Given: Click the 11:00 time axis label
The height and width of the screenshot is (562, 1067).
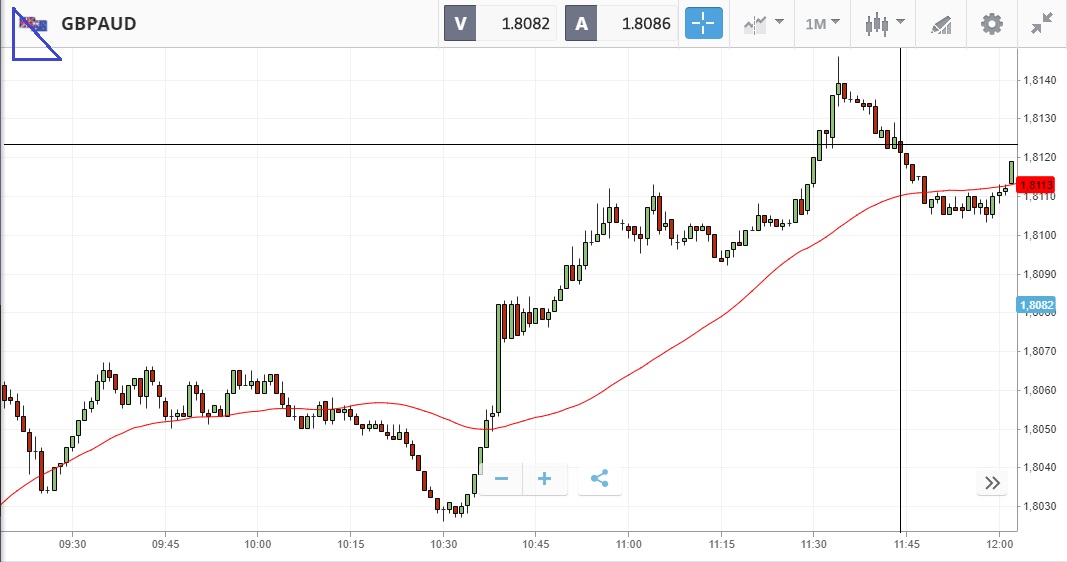Looking at the screenshot, I should click(627, 545).
